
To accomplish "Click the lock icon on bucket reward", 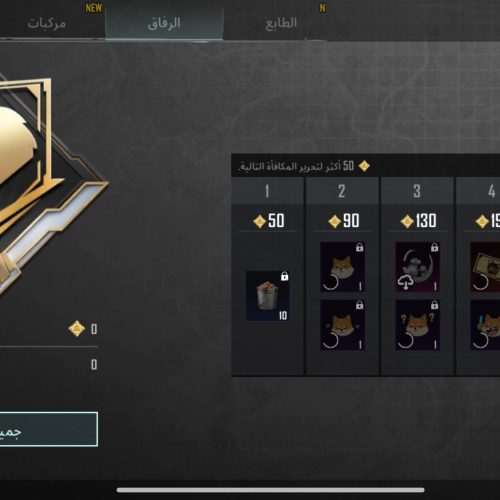I will (x=284, y=276).
